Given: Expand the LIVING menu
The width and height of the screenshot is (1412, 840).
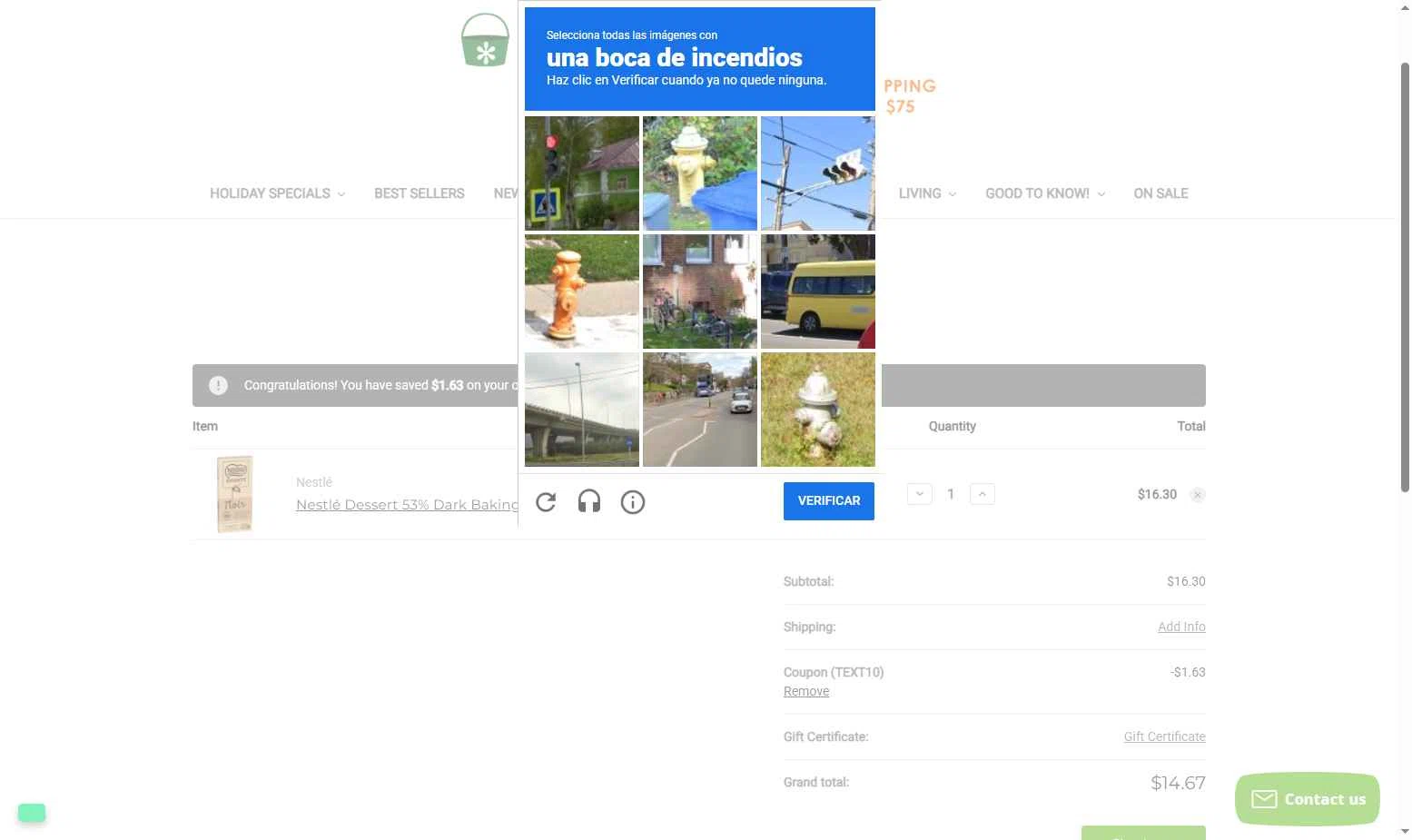Looking at the screenshot, I should coord(927,193).
